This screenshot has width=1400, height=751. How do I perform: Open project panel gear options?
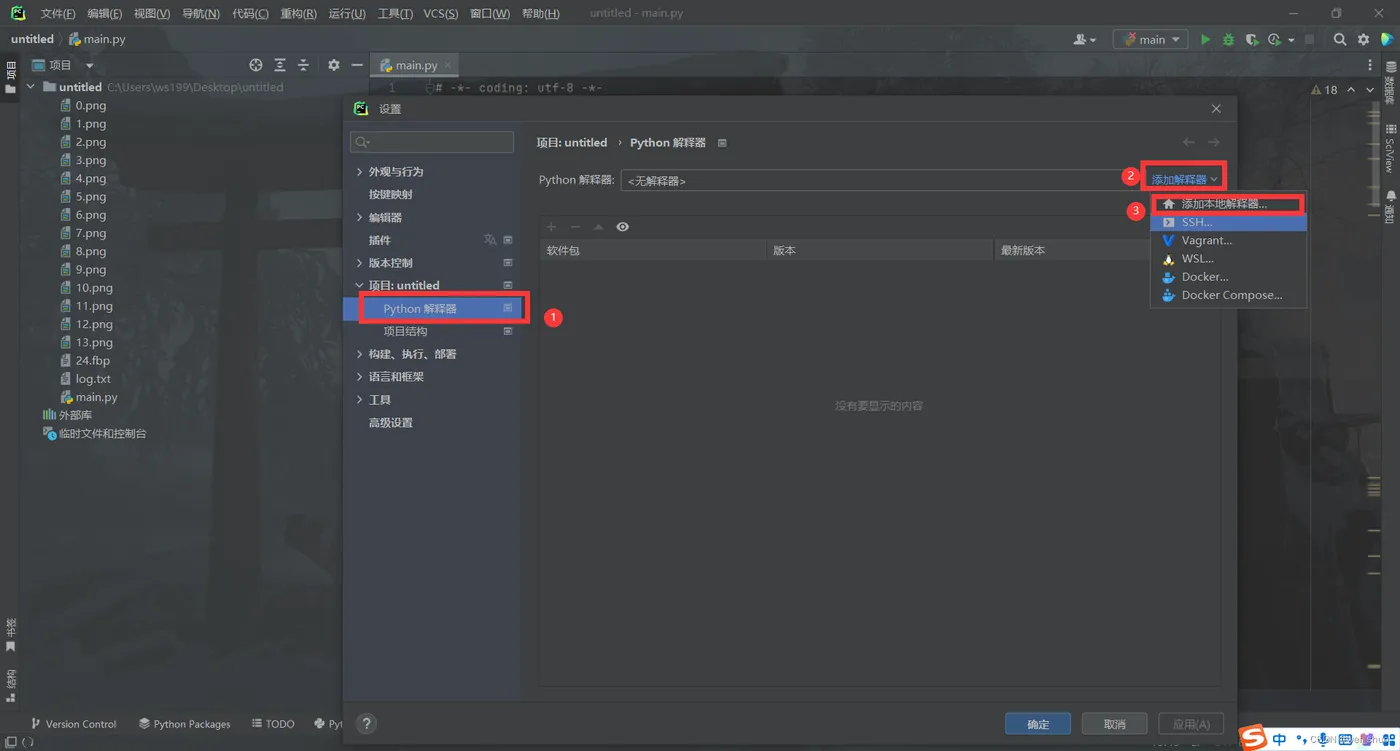(x=334, y=65)
